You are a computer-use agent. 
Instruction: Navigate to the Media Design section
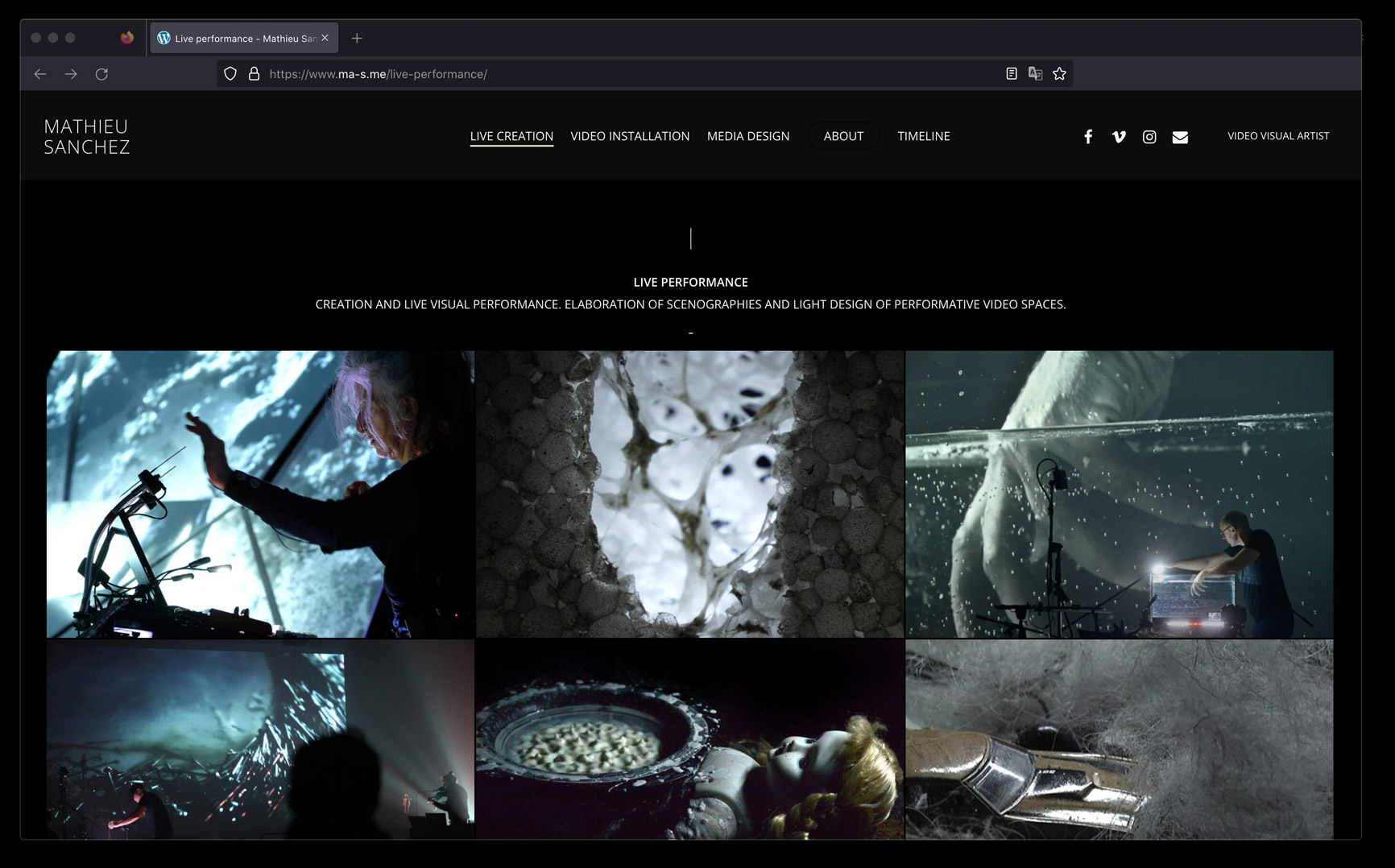click(747, 136)
